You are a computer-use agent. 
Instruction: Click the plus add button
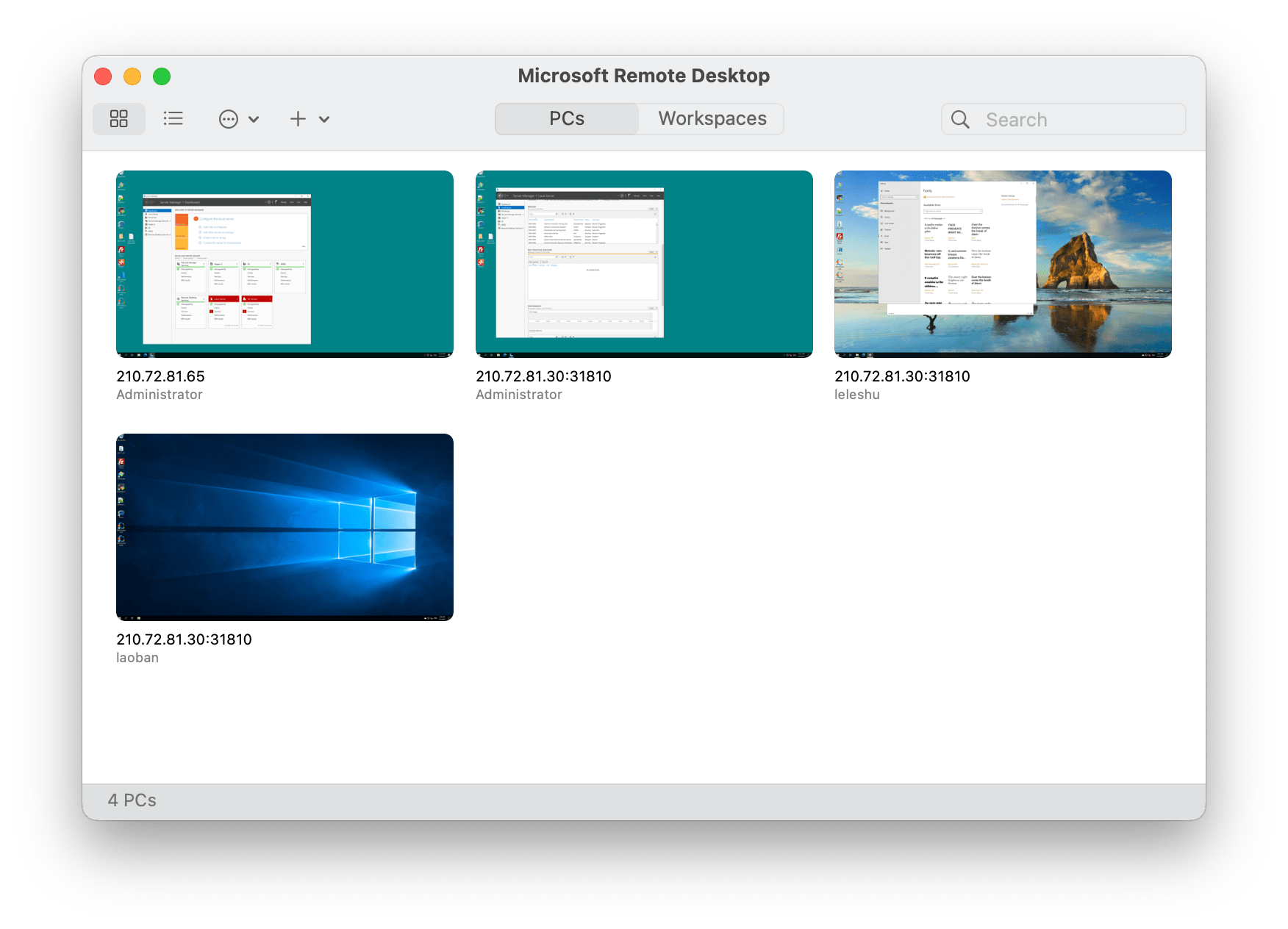click(298, 119)
